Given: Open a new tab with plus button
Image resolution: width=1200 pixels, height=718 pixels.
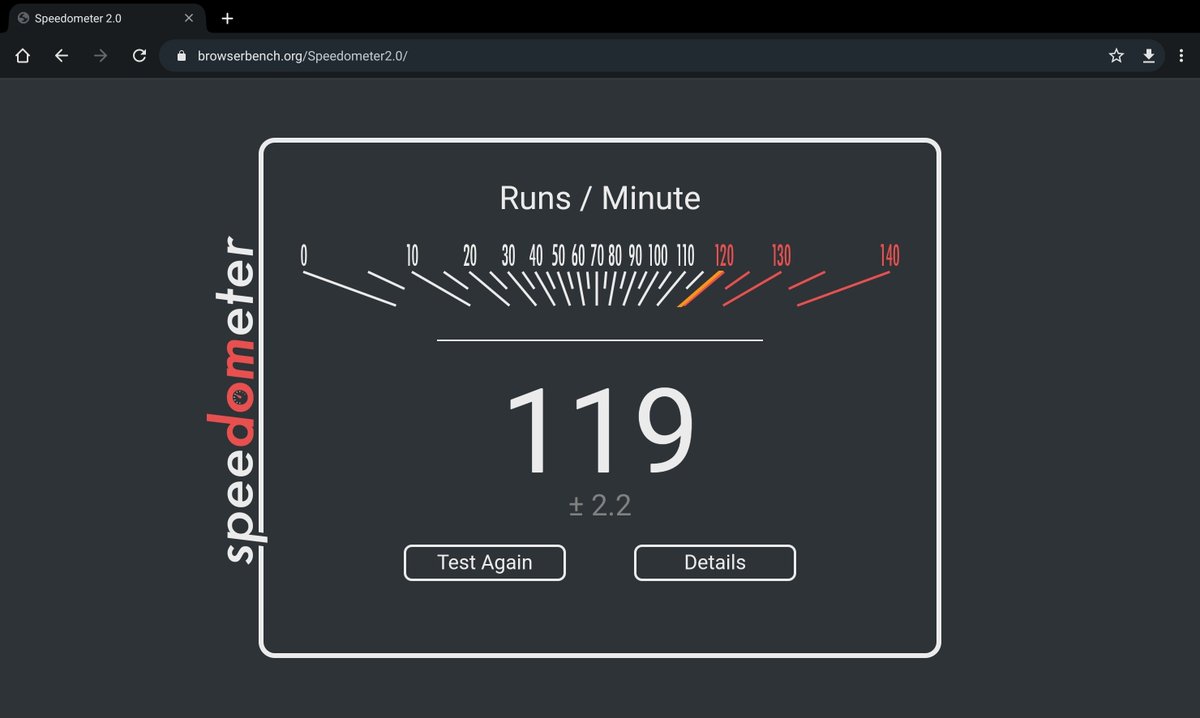Looking at the screenshot, I should click(x=227, y=18).
